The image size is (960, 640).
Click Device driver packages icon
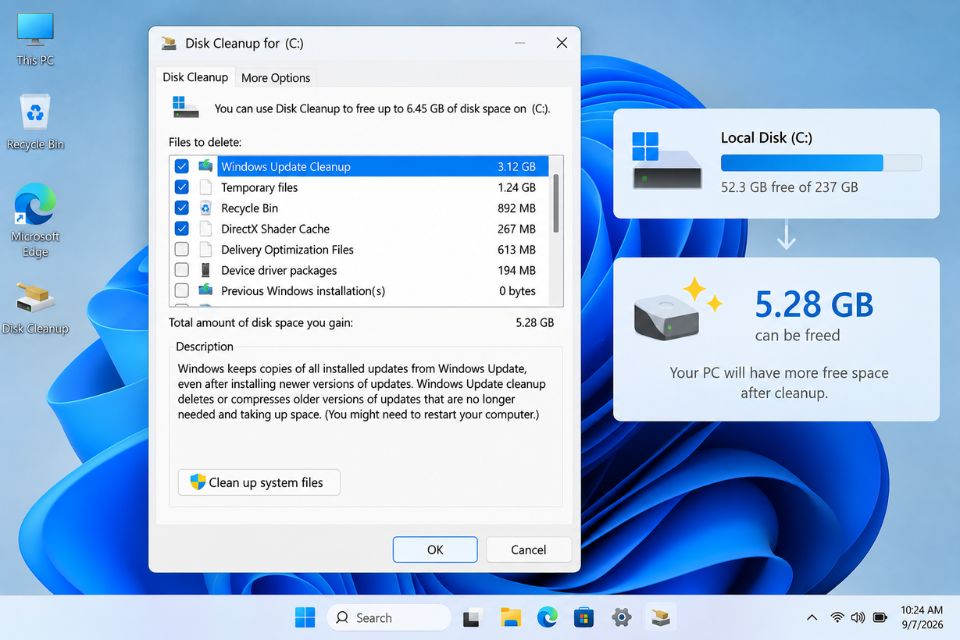tap(206, 270)
